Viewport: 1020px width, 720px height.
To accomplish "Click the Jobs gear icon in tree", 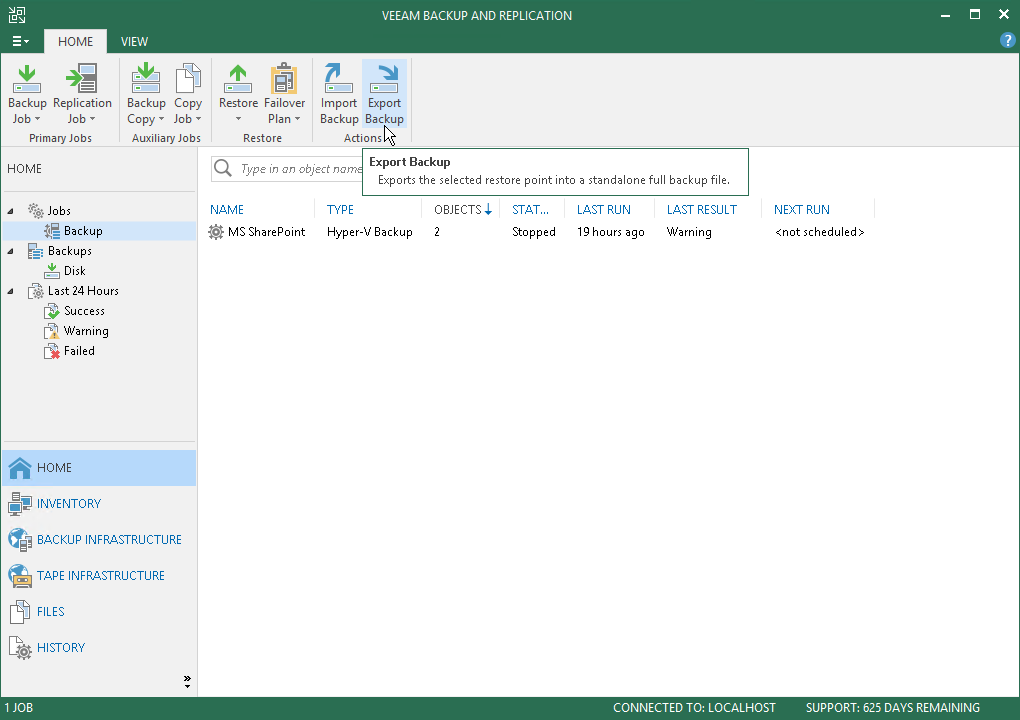I will (36, 211).
